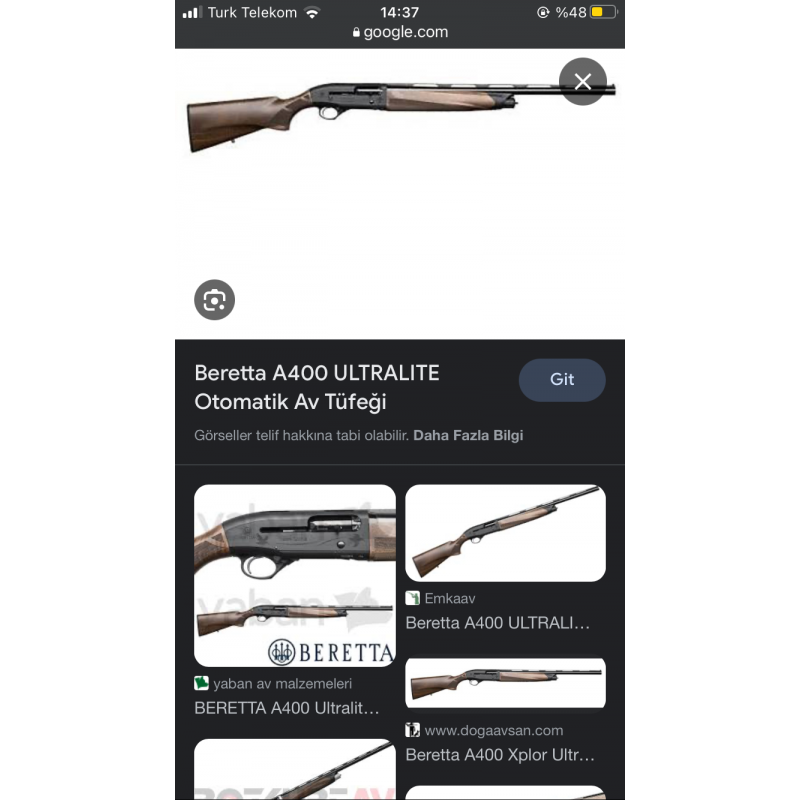The height and width of the screenshot is (800, 800).
Task: Click the Emkaav source favicon
Action: click(x=412, y=598)
